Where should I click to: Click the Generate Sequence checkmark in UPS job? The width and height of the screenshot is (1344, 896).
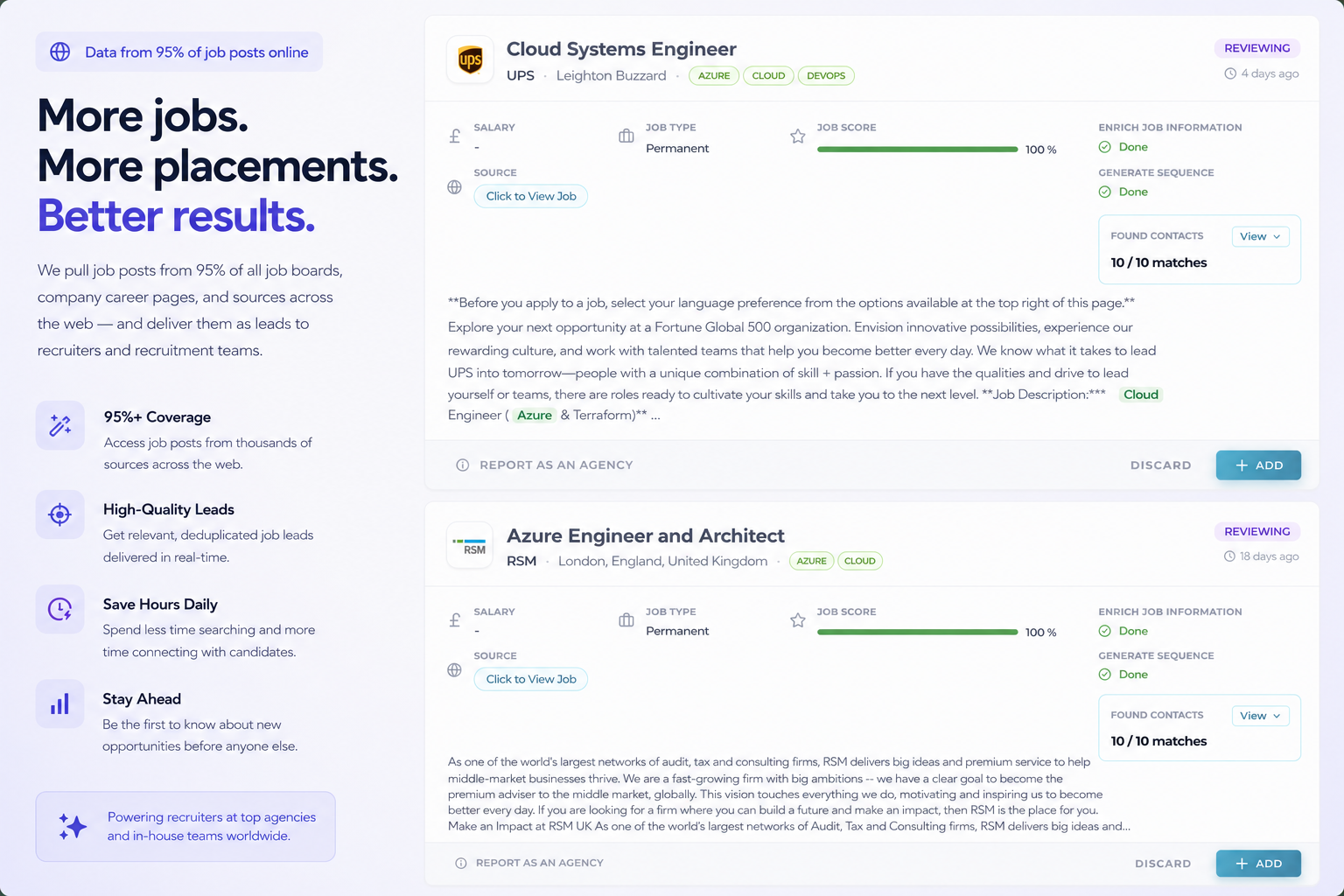click(x=1105, y=192)
